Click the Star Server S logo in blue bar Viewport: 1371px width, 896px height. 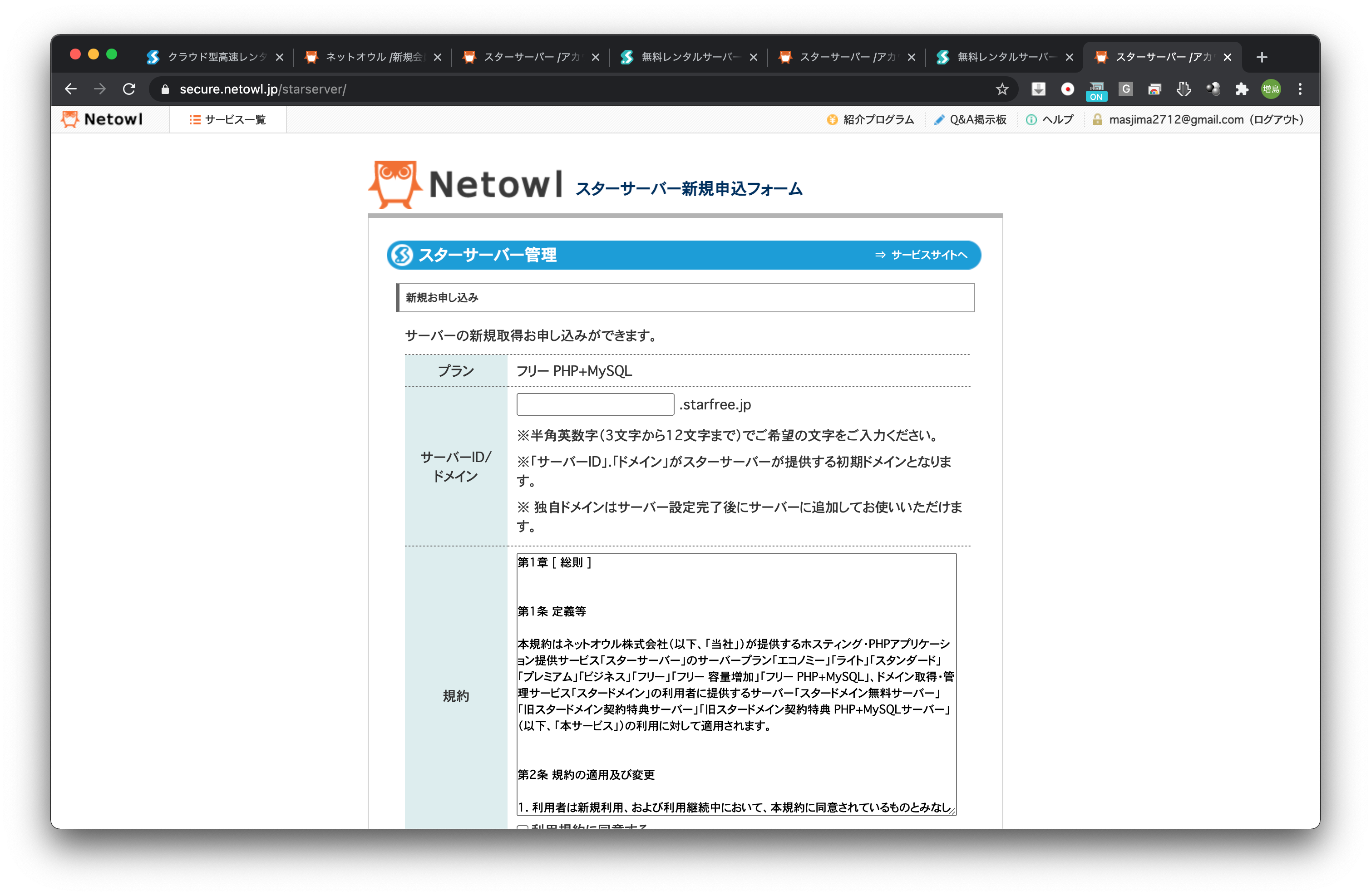pyautogui.click(x=401, y=255)
